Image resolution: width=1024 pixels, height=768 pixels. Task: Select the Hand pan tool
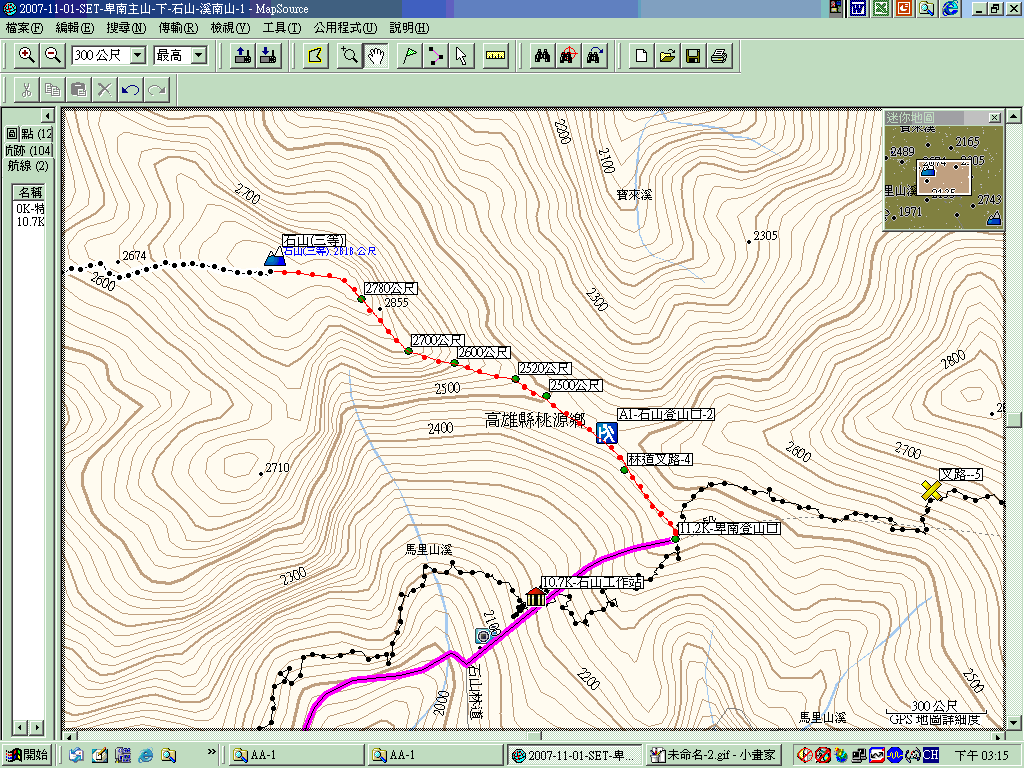point(376,56)
